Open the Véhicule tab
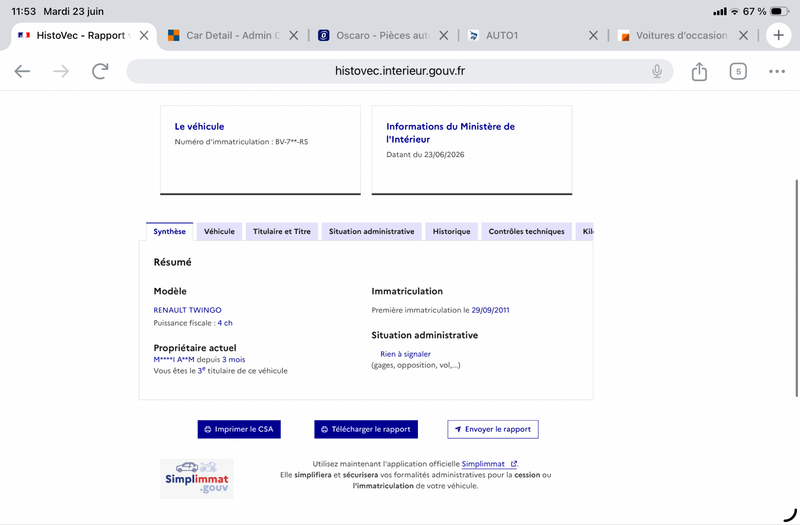The height and width of the screenshot is (525, 800). (x=219, y=231)
